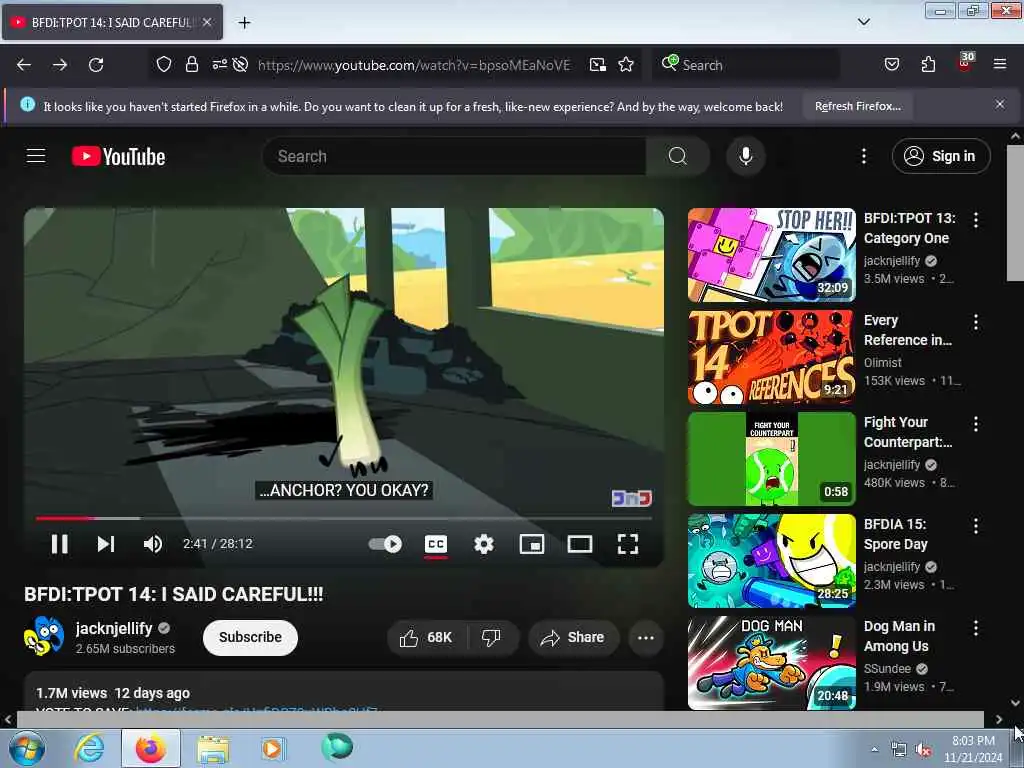Click the horizontal scrollbar at page bottom

coord(500,719)
